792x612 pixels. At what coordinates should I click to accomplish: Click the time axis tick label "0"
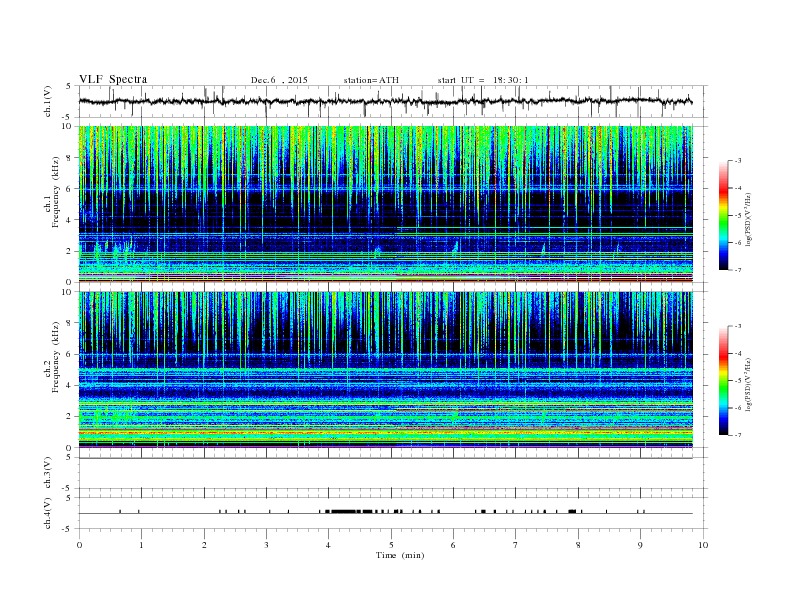point(79,545)
